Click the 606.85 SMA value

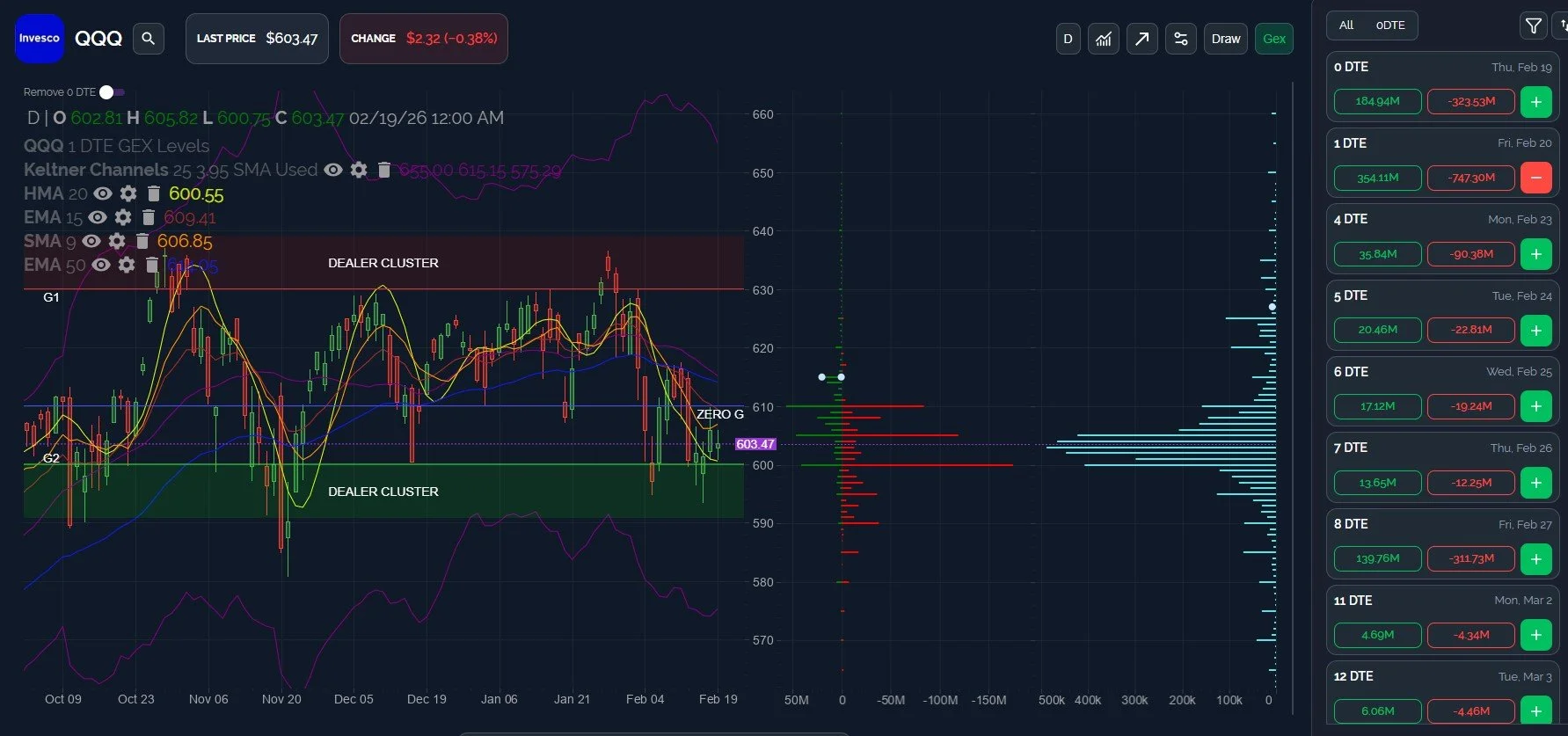185,241
